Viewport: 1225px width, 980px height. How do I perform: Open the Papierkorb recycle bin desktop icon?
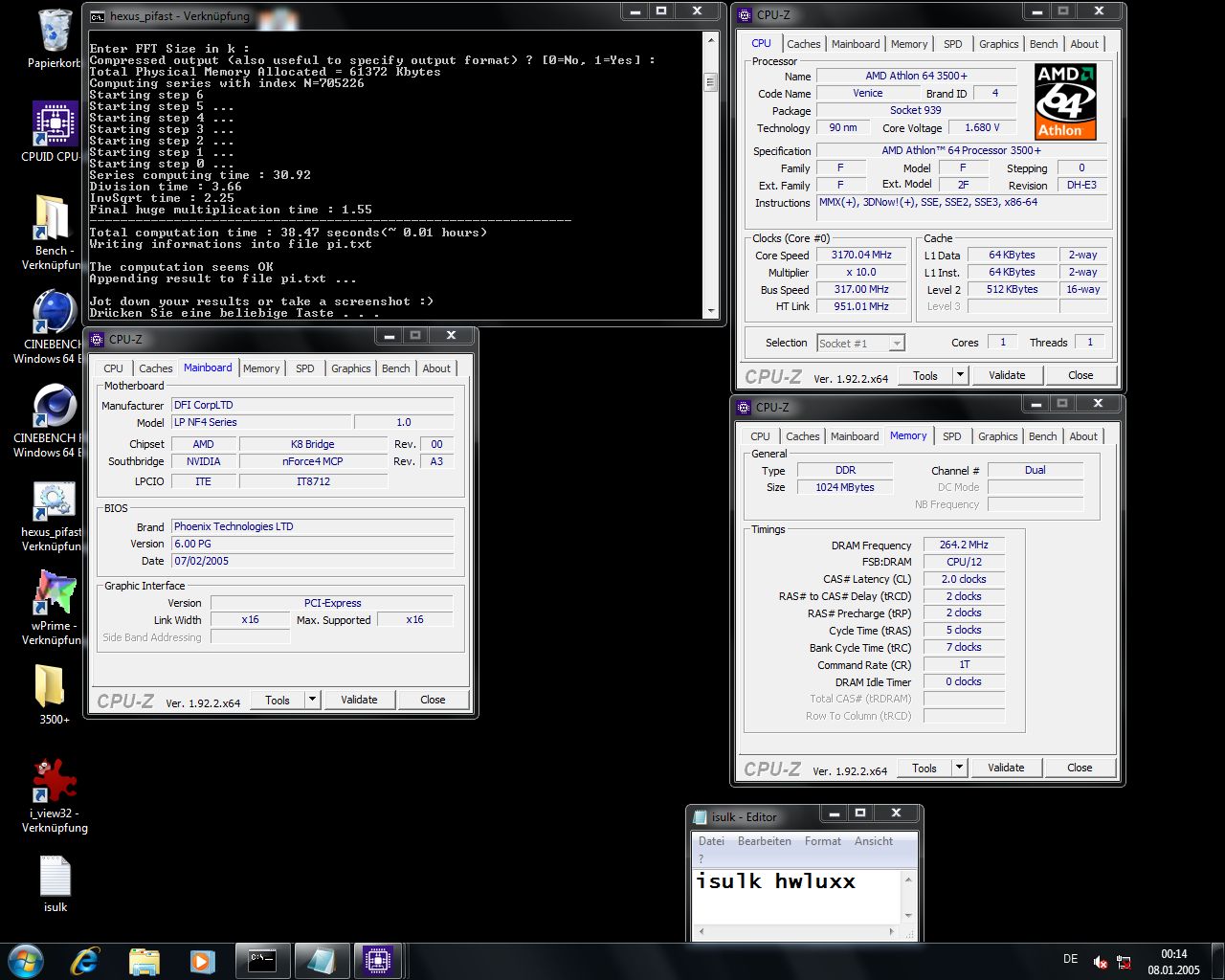click(55, 31)
